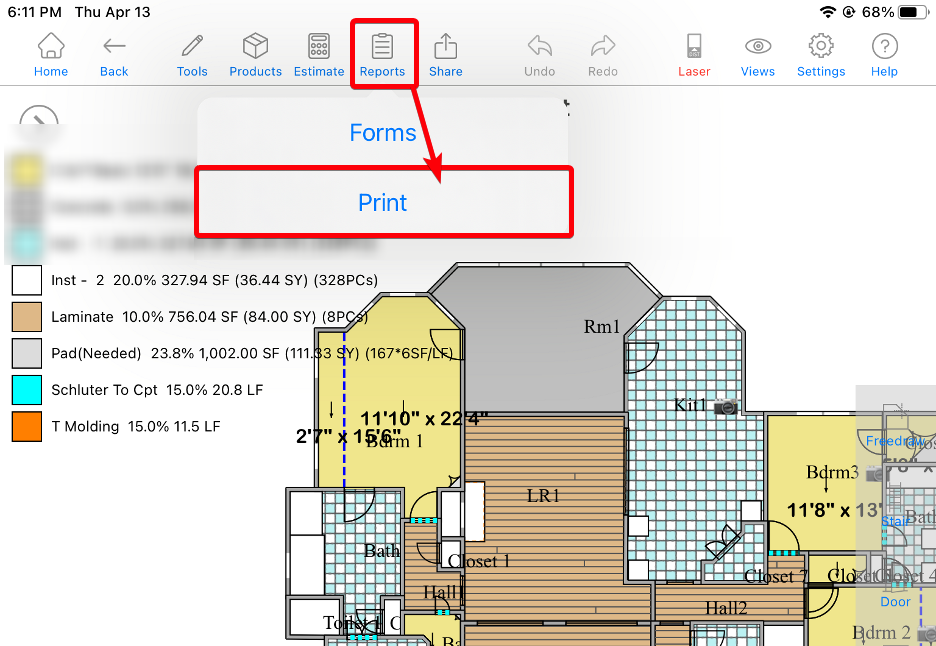The width and height of the screenshot is (936, 646).
Task: Tap the camera icon in Kit1
Action: pos(726,407)
